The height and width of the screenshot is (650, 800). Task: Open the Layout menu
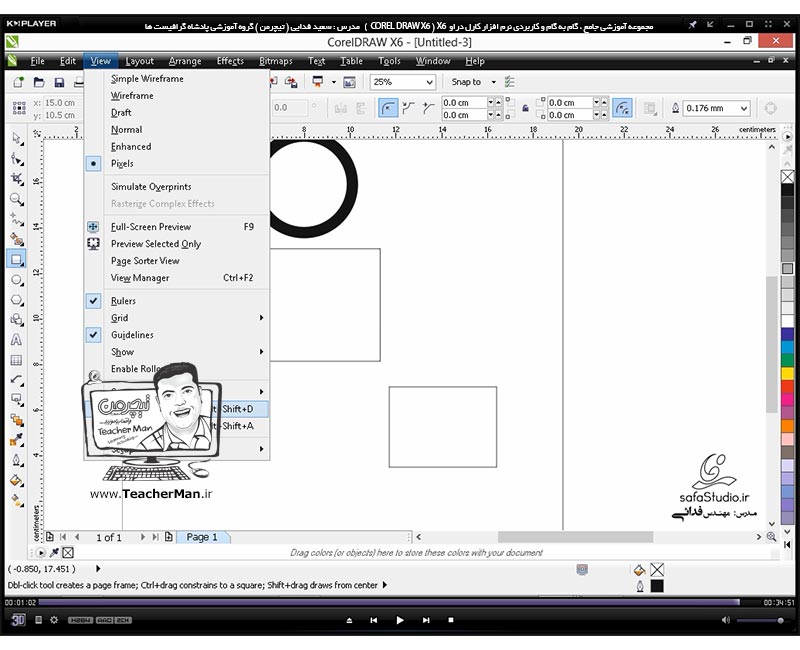(139, 61)
